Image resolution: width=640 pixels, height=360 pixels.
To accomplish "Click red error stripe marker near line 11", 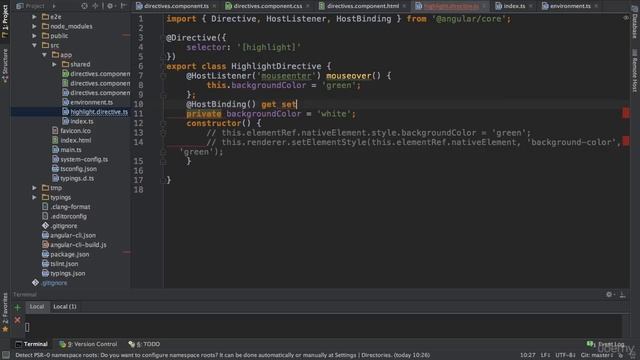I will [x=626, y=113].
